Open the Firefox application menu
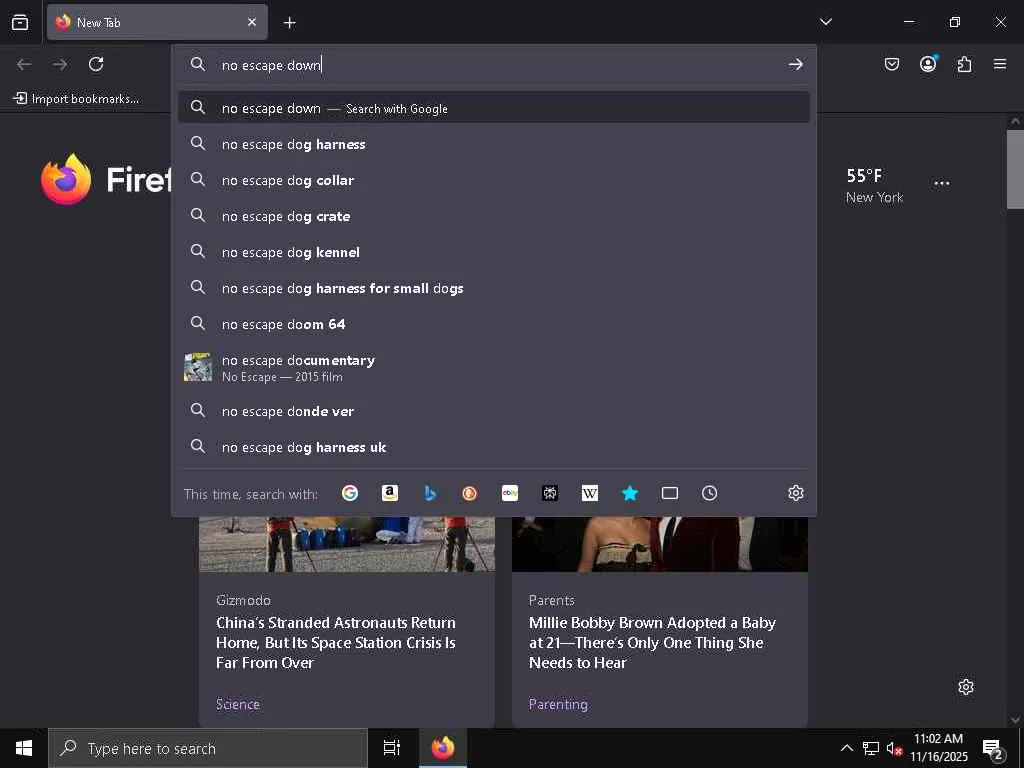This screenshot has height=768, width=1024. 1000,64
